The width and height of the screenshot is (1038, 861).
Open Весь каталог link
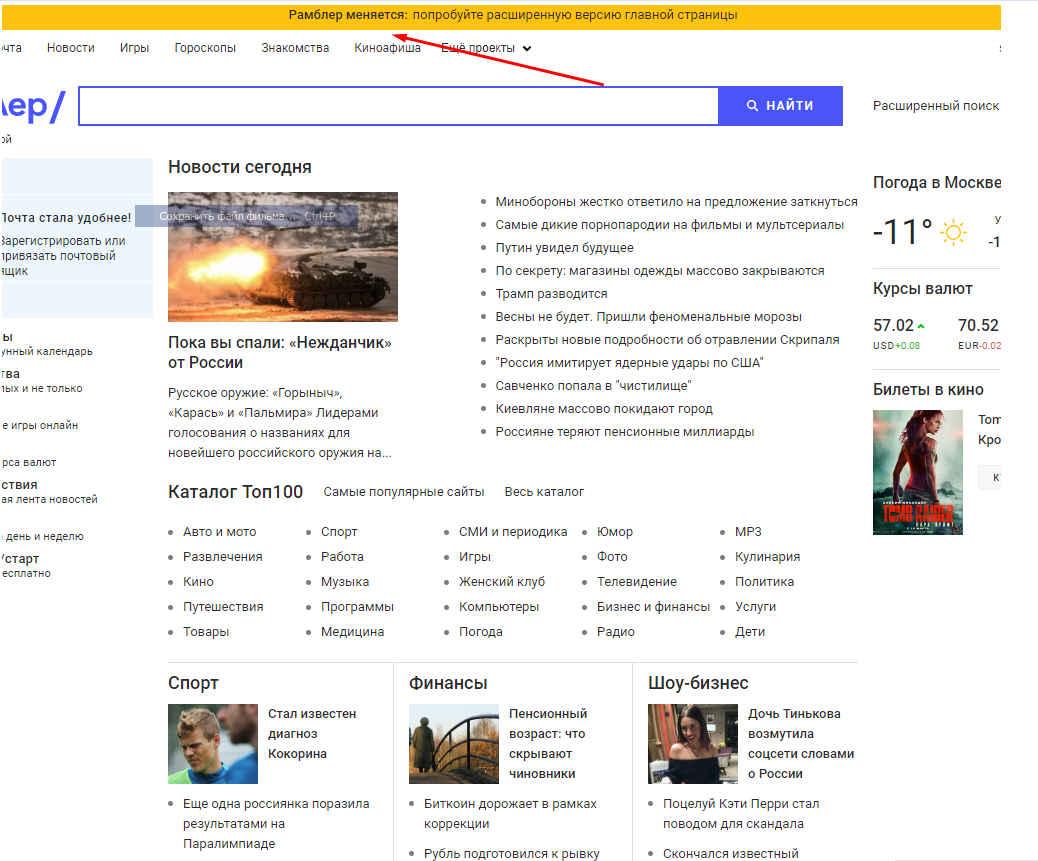coord(544,492)
